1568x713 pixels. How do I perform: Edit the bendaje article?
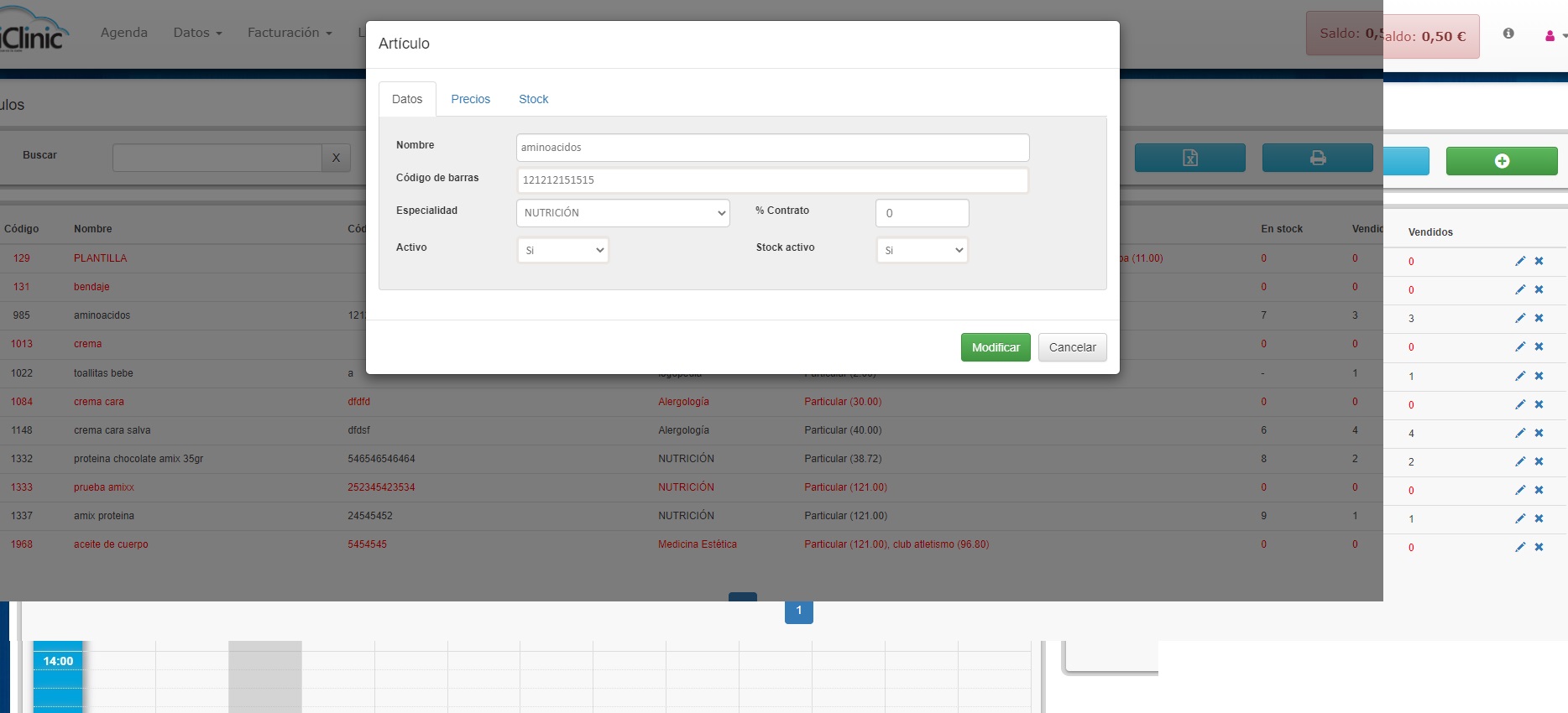tap(1520, 289)
